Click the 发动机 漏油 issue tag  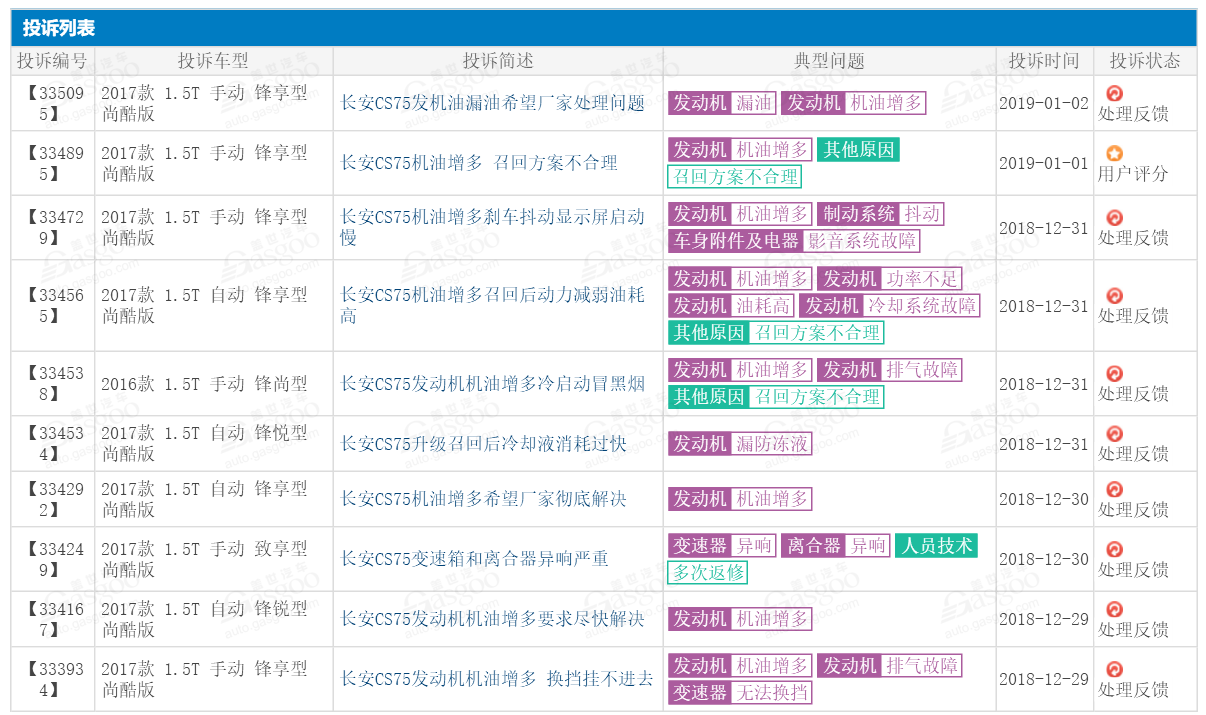(722, 103)
